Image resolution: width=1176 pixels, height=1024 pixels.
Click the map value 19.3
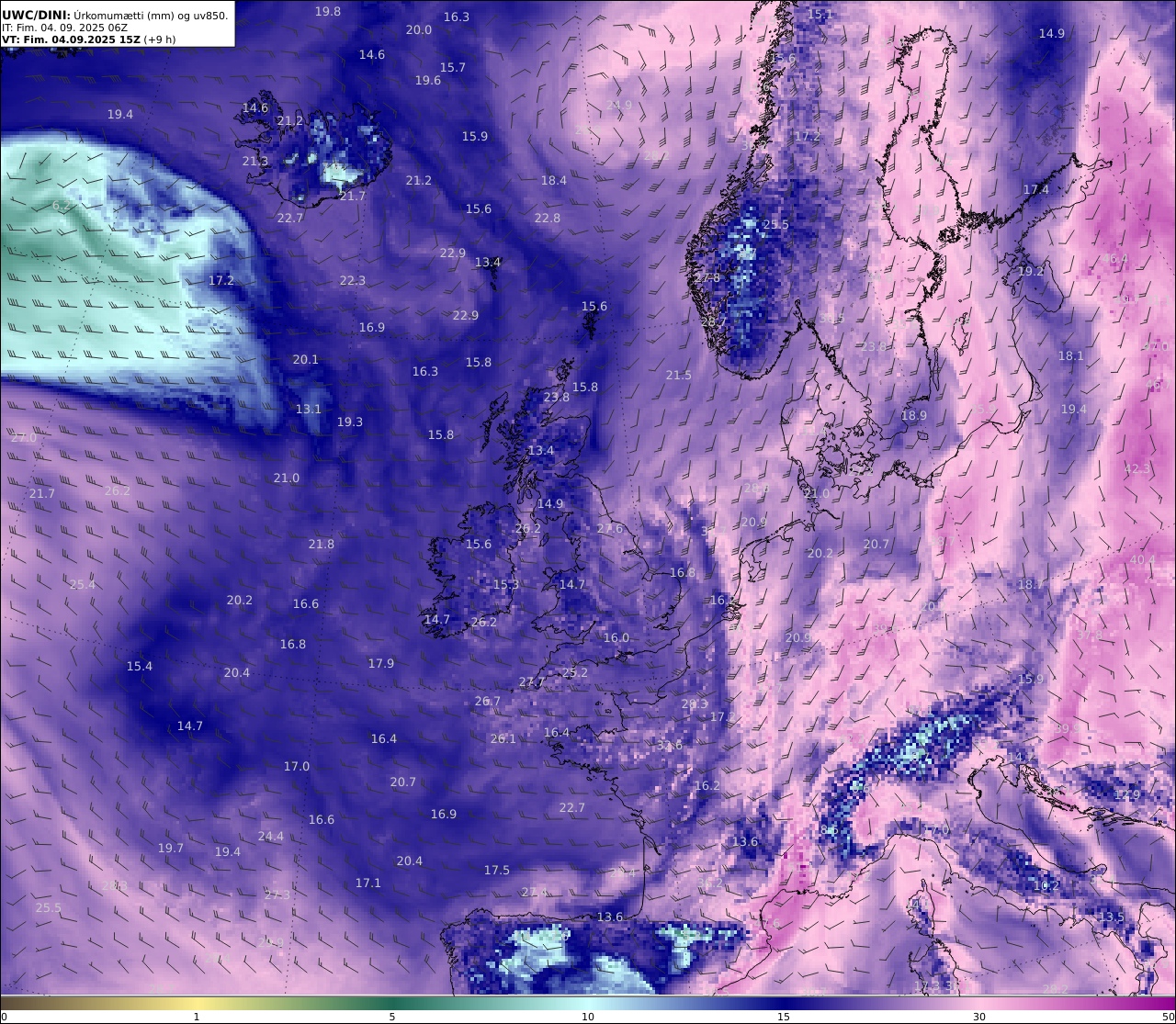click(350, 422)
